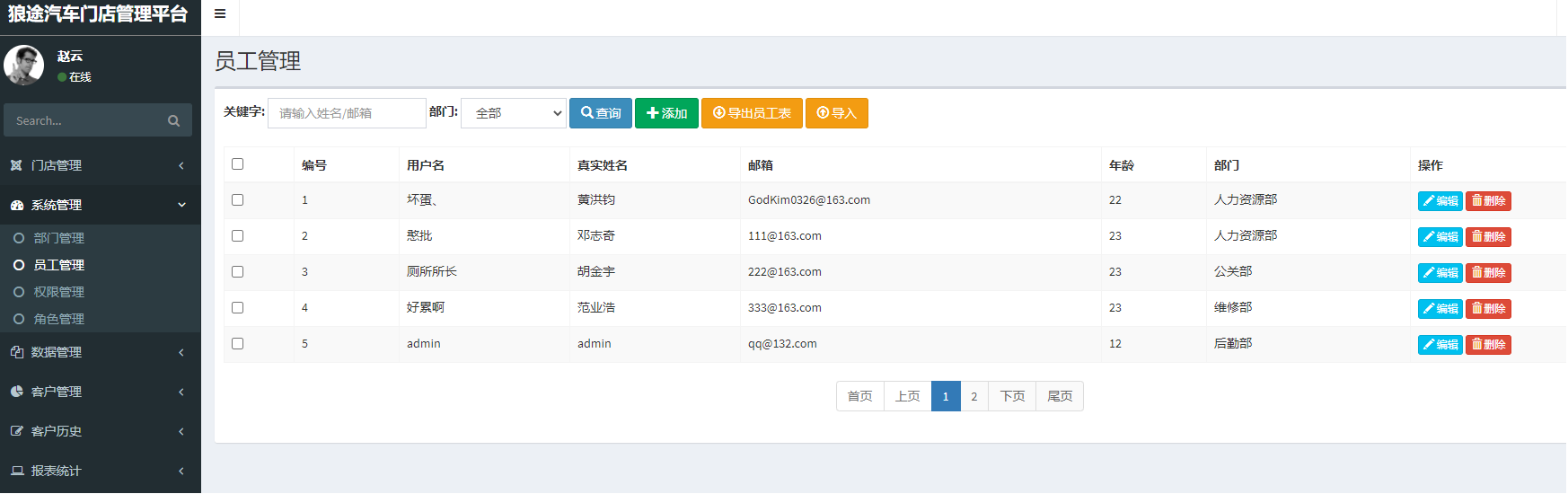Expand the 门店管理 menu chevron
Screen dimensions: 1568x494
tap(181, 165)
